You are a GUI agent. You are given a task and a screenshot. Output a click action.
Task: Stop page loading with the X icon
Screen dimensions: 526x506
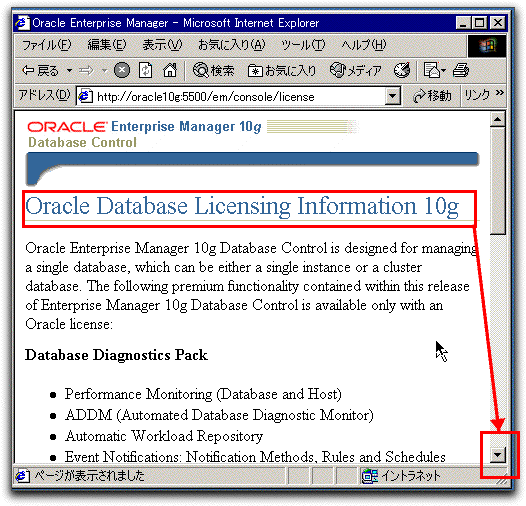[122, 71]
